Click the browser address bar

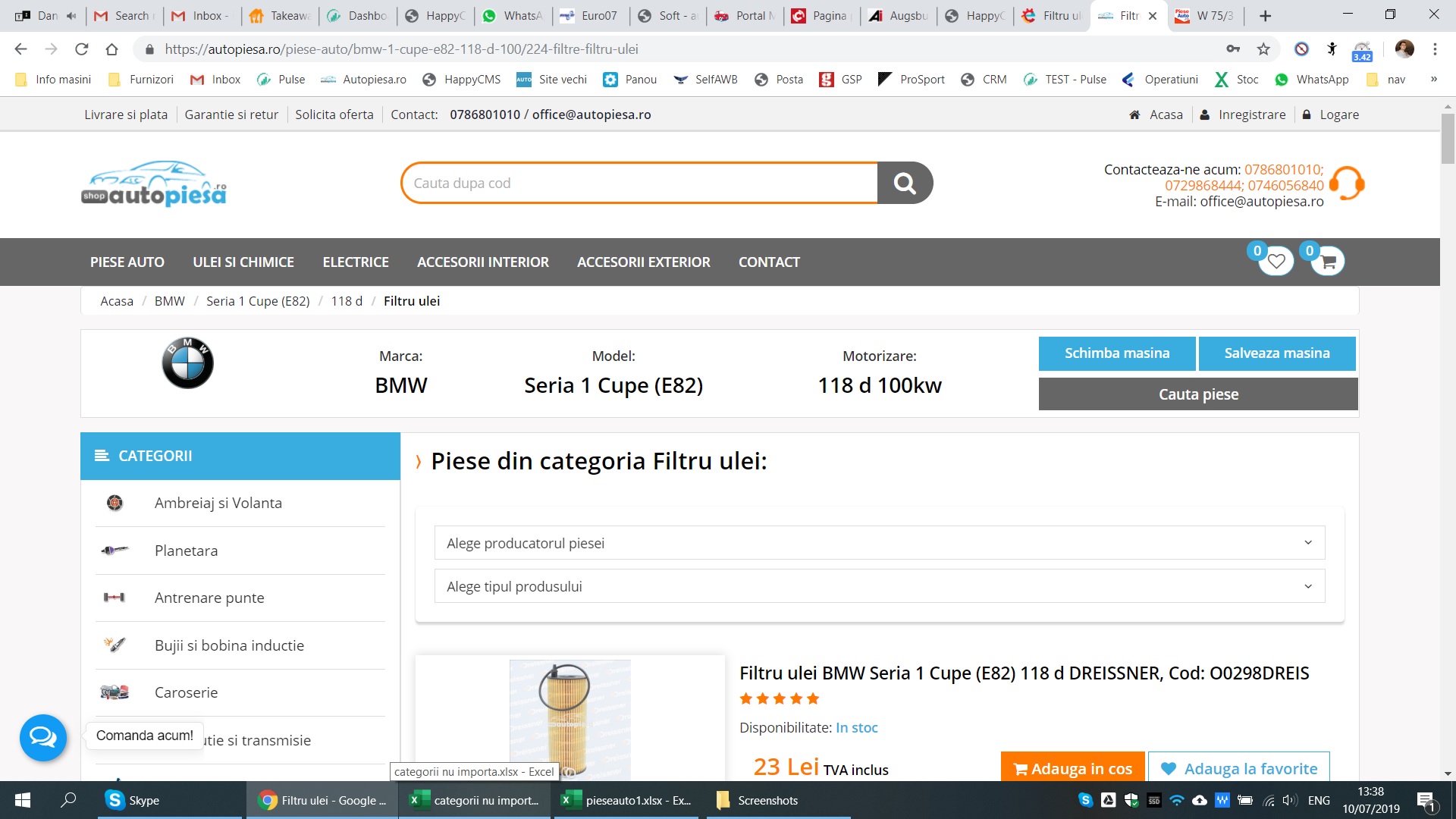tap(682, 49)
